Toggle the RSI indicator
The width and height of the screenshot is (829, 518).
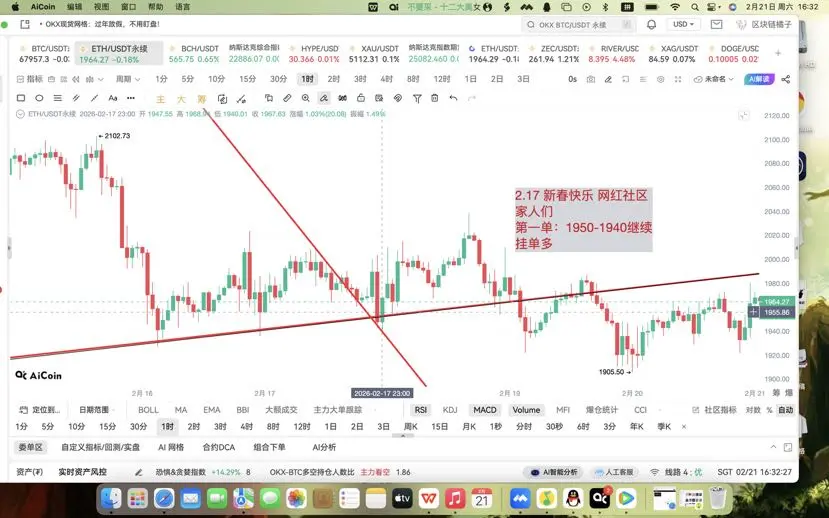[x=420, y=410]
